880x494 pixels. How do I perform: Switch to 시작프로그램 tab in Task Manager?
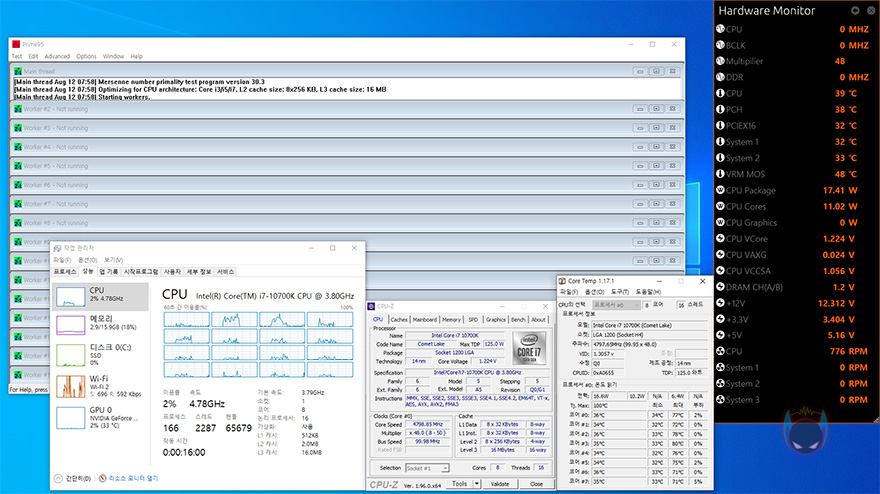141,272
